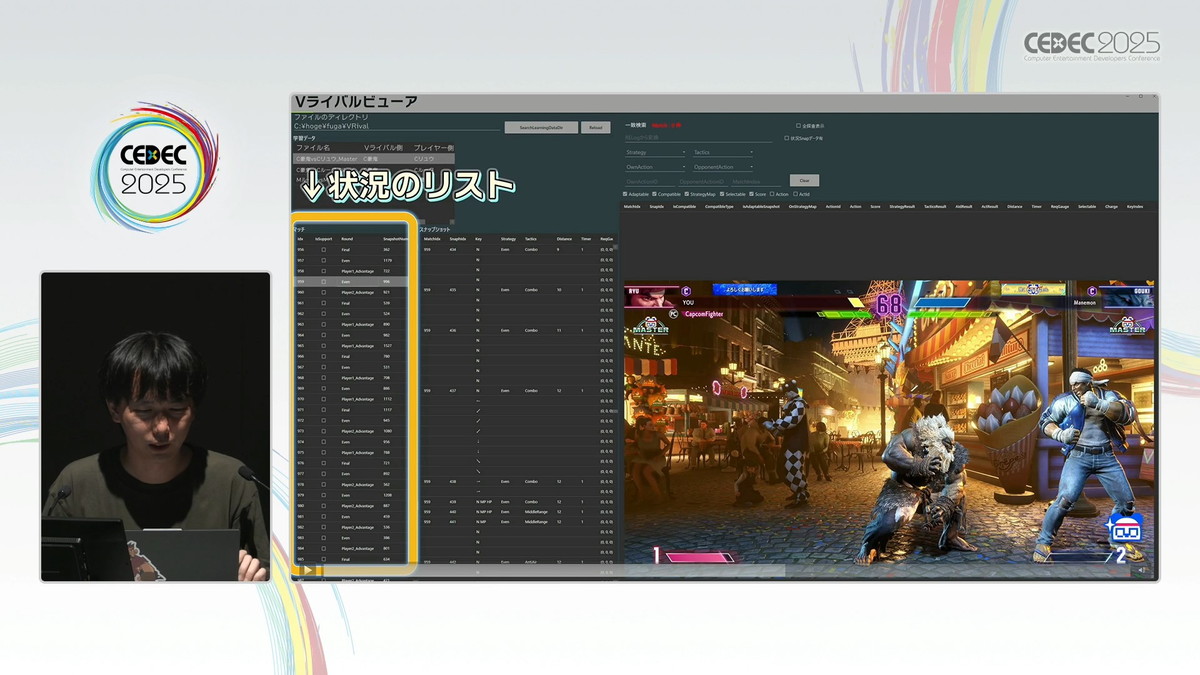1200x675 pixels.
Task: Toggle the Selectable checkbox
Action: pos(722,194)
